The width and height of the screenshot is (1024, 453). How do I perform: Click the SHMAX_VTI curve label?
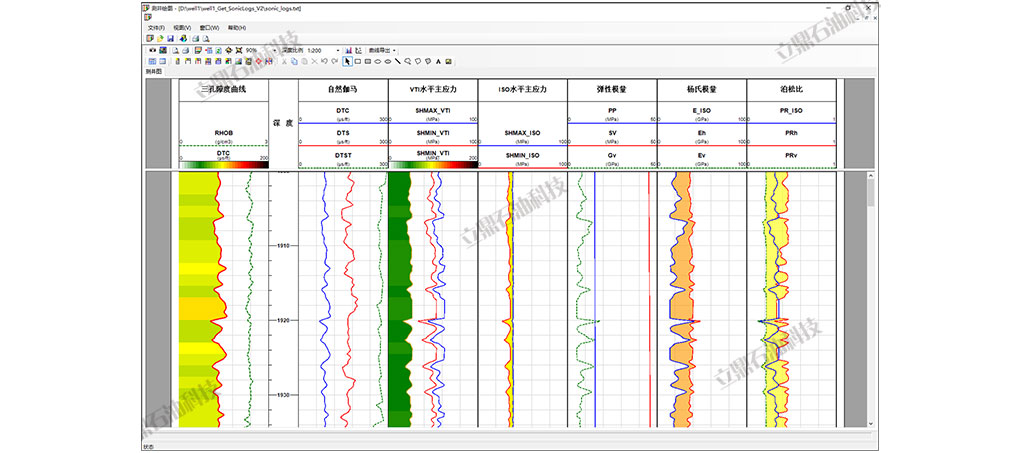coord(432,110)
